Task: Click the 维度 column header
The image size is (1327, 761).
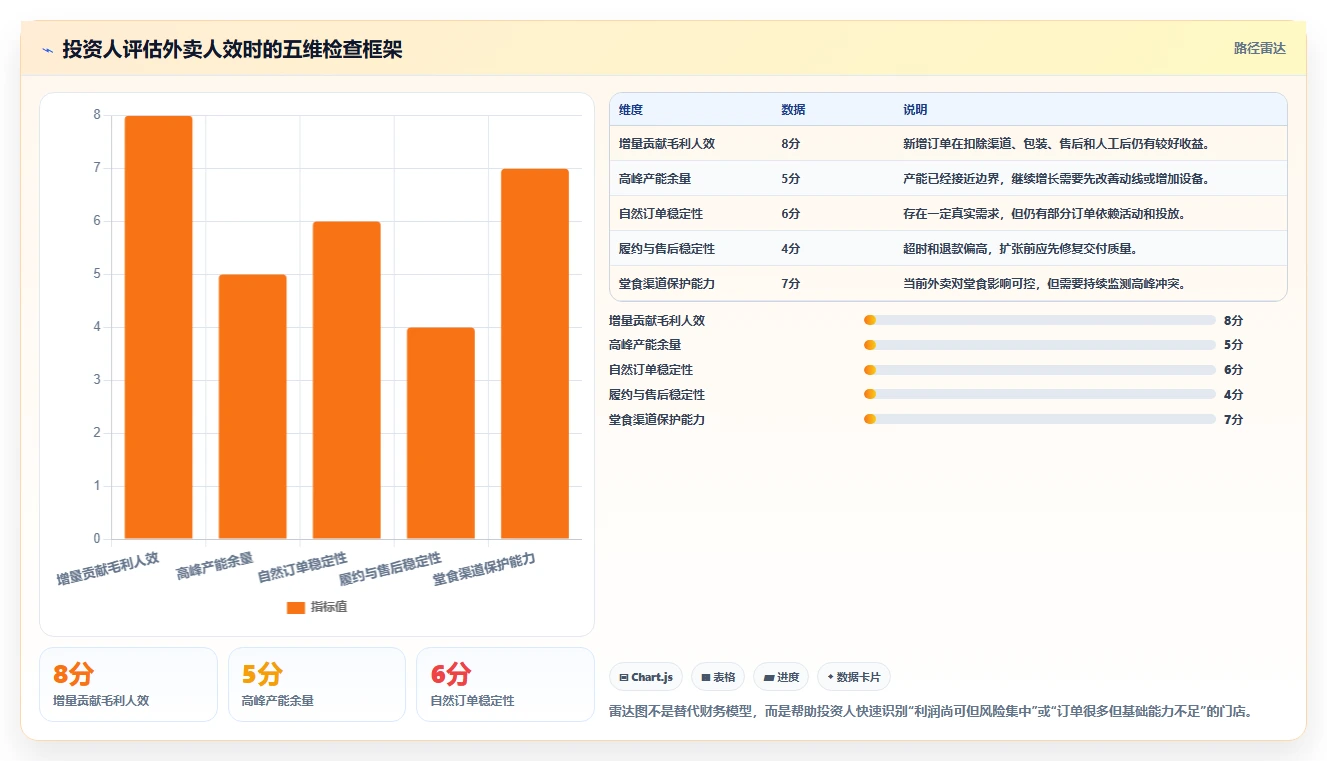Action: pos(631,109)
